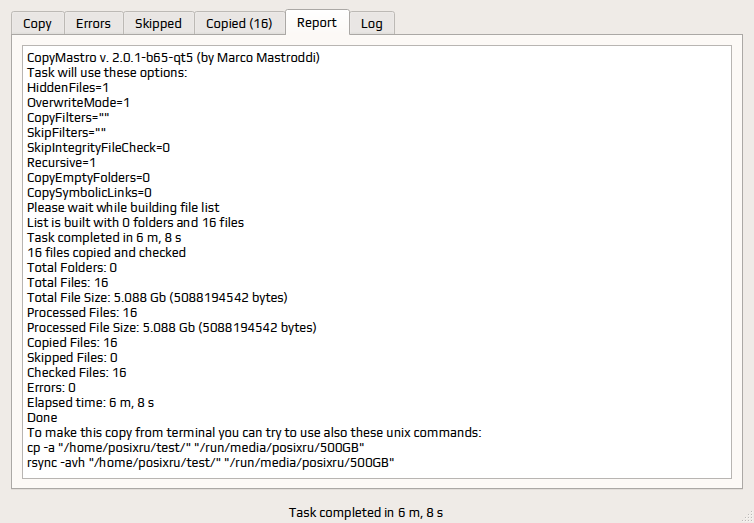Image resolution: width=754 pixels, height=523 pixels.
Task: Click the cp -a command line
Action: click(196, 448)
